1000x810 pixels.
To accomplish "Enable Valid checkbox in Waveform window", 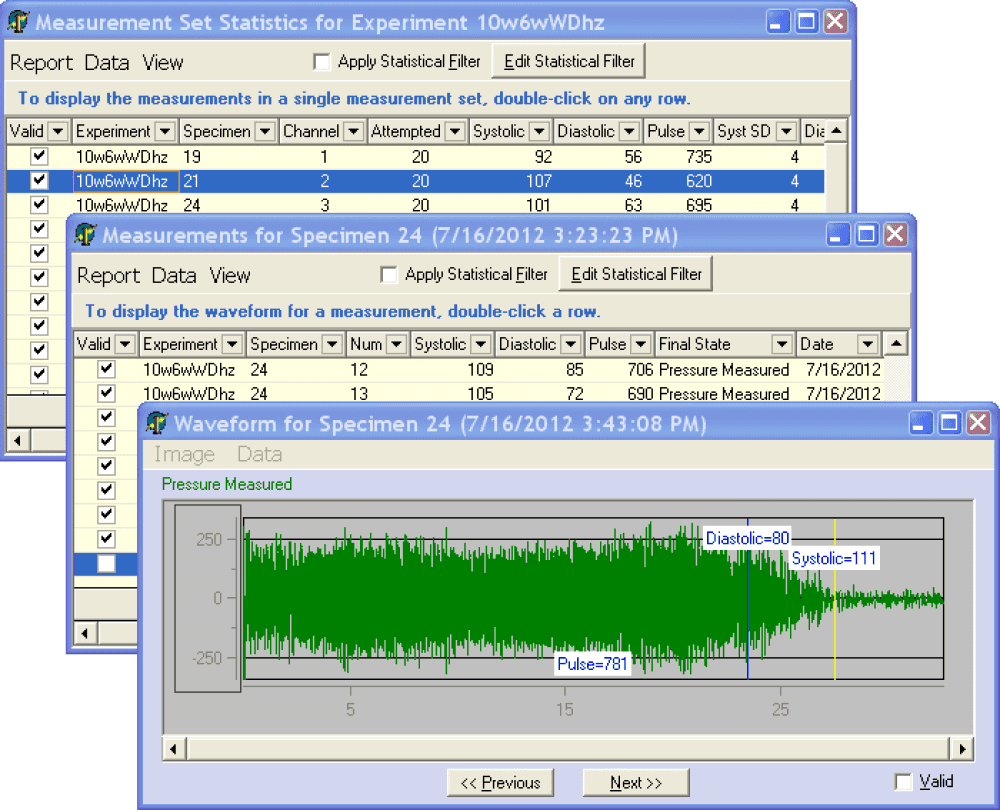I will (903, 782).
